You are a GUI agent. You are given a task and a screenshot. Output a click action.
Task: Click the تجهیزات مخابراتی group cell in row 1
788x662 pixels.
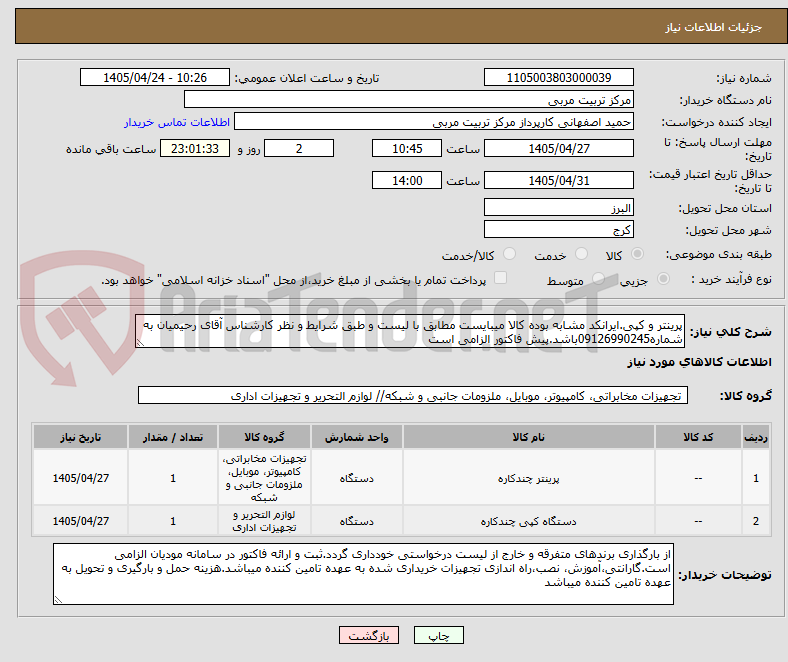click(264, 478)
